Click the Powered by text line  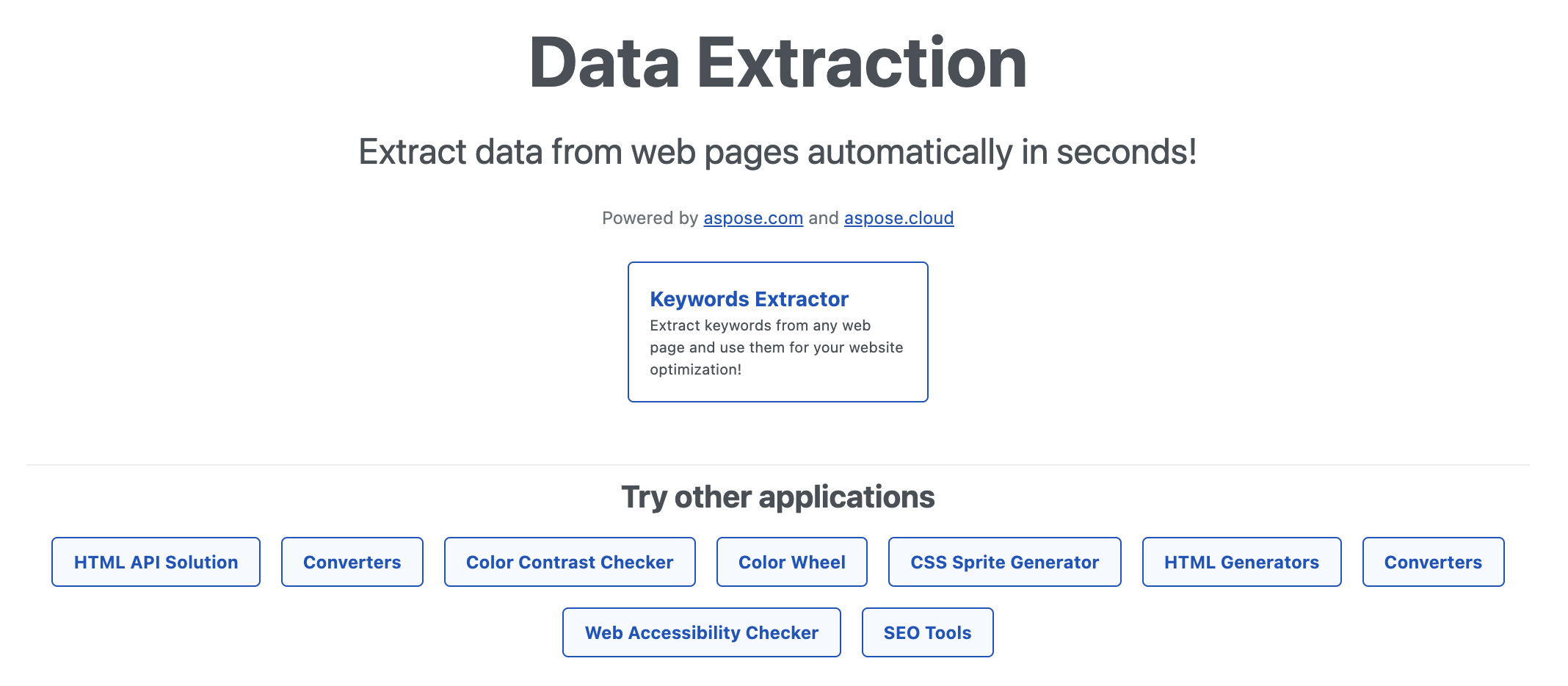pos(778,217)
